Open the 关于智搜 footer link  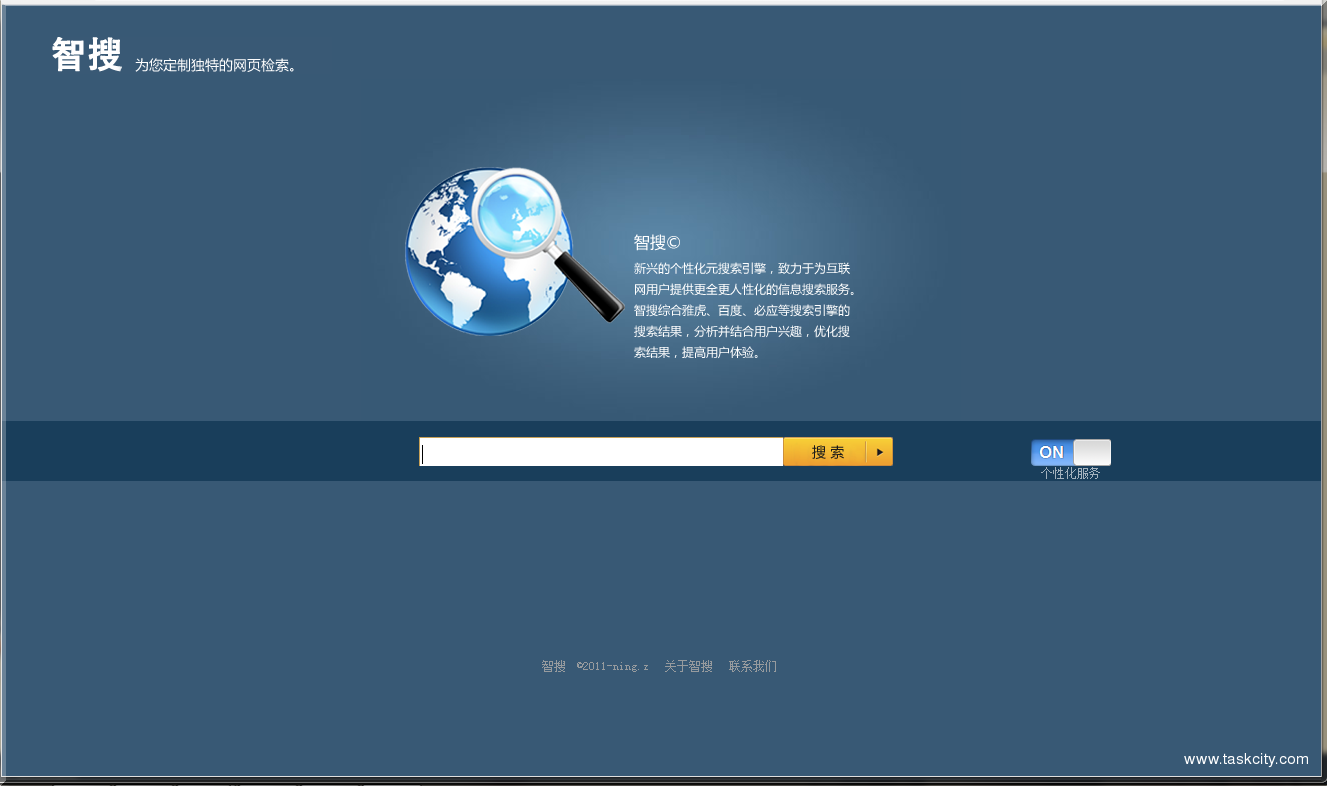pos(688,666)
